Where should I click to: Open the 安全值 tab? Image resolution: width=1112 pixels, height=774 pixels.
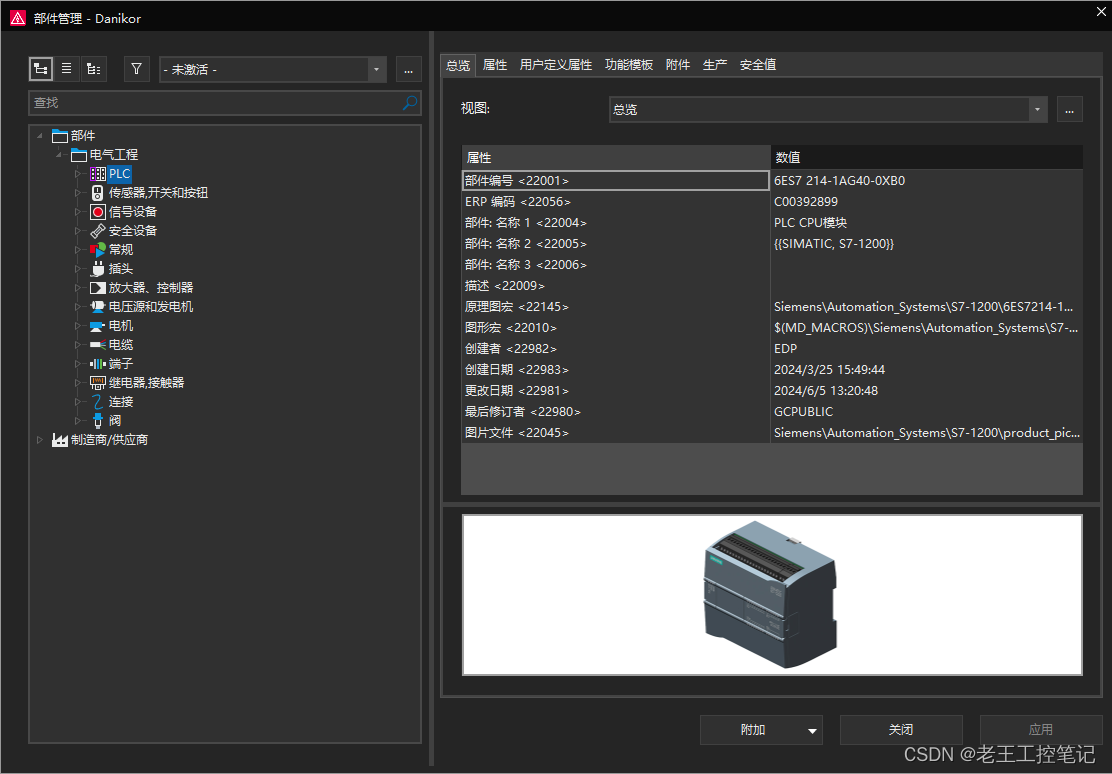tap(758, 65)
